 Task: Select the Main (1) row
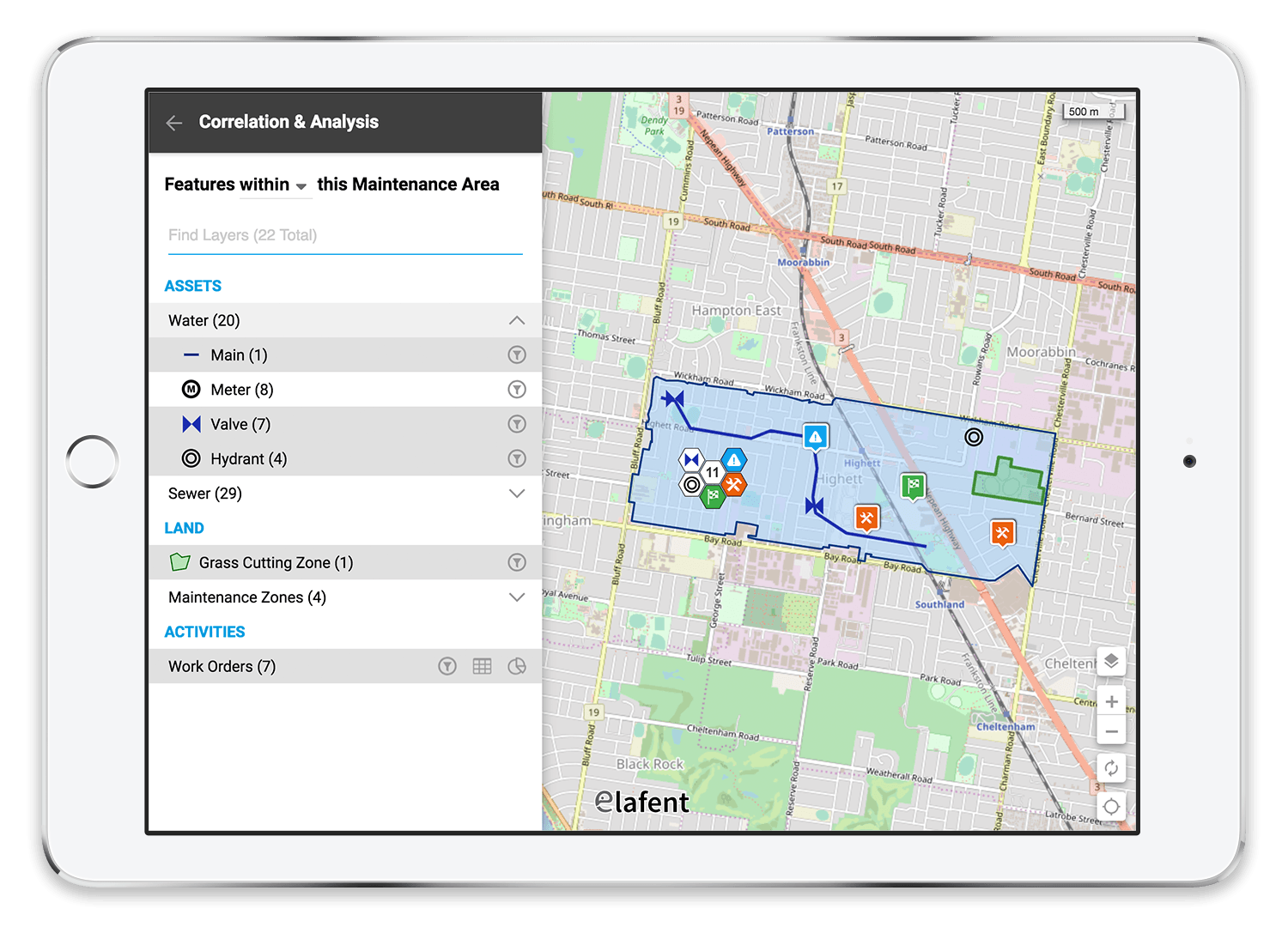345,354
